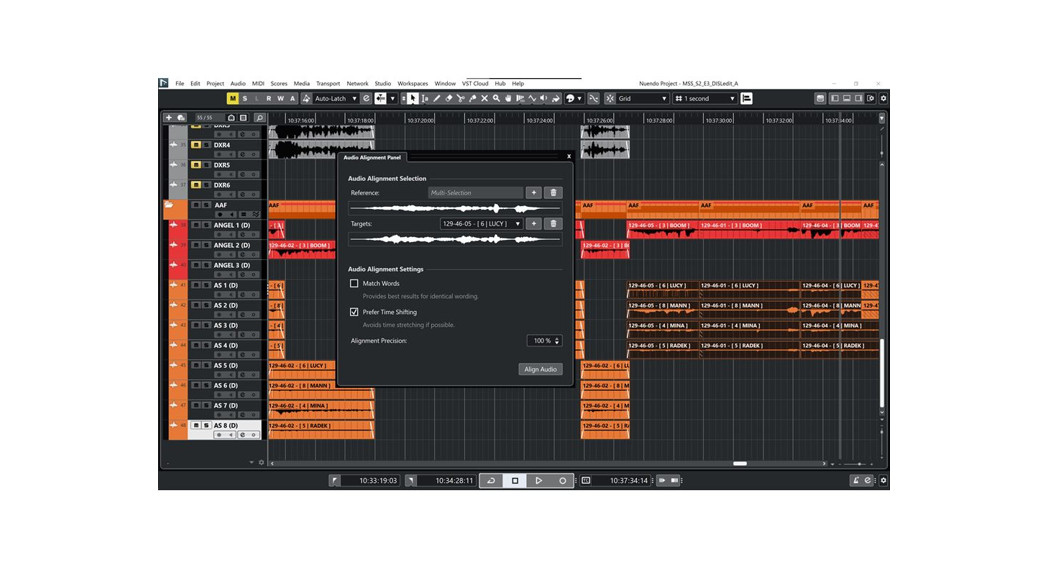Open Audio Alignment toolbar icon beside 1 second
This screenshot has height=570, width=1049.
click(747, 98)
